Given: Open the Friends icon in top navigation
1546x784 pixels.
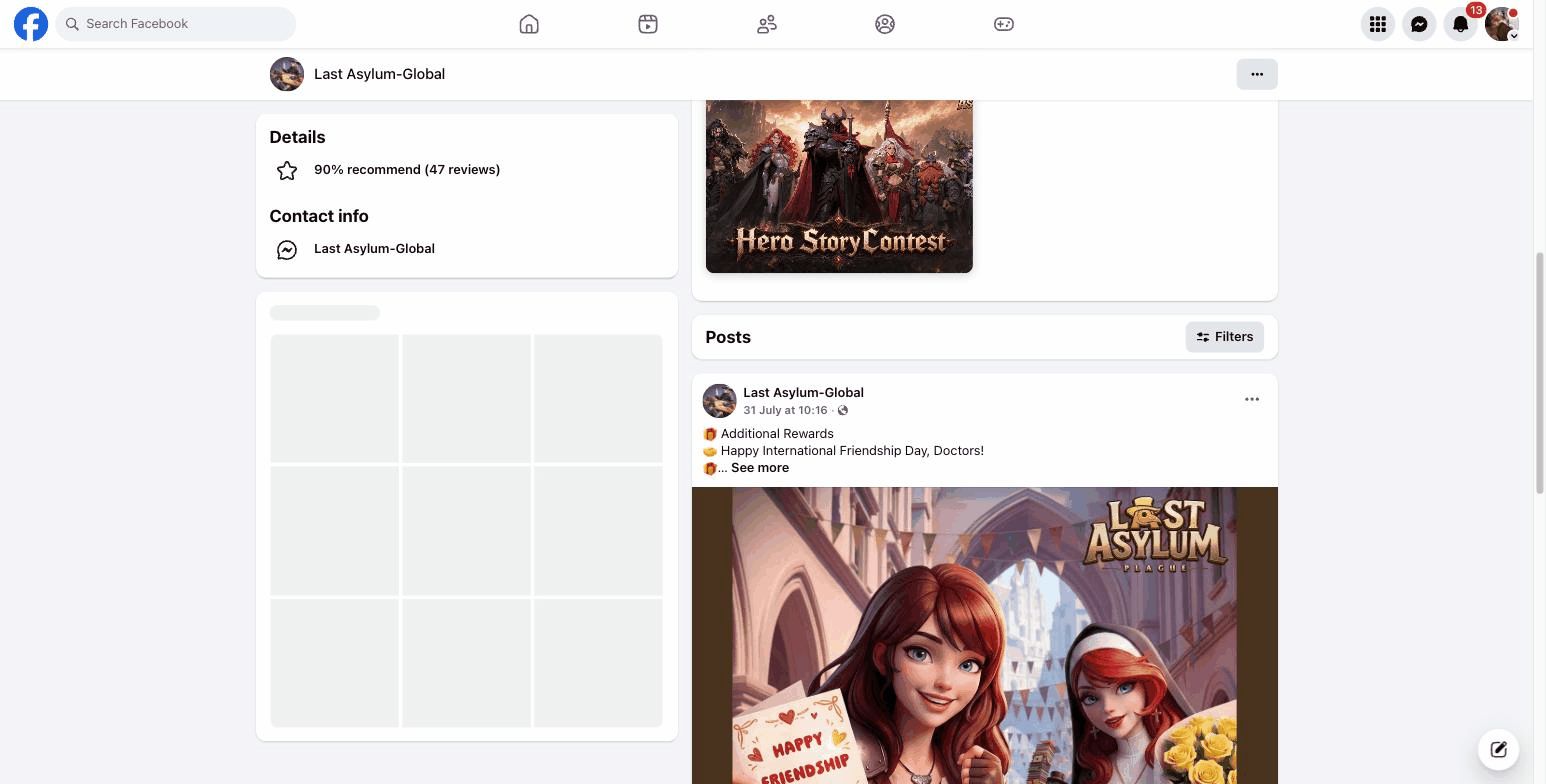Looking at the screenshot, I should 767,24.
